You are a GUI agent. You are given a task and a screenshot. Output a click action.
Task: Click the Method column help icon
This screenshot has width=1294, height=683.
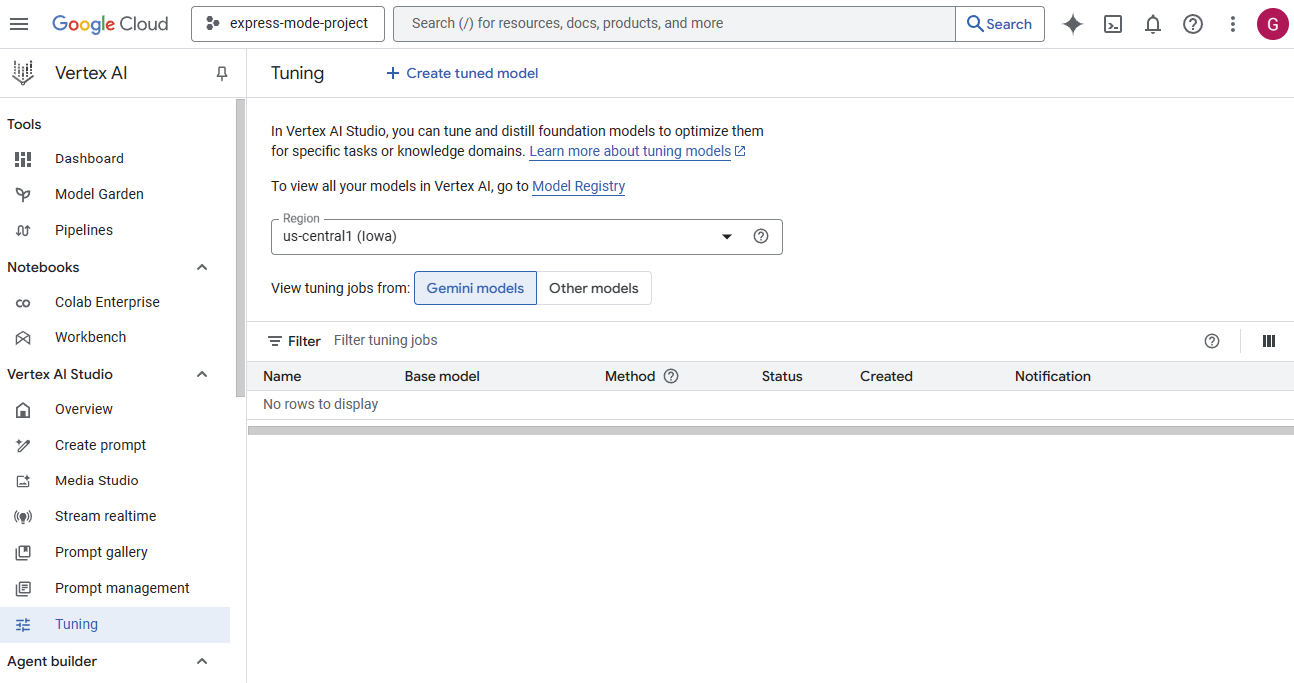[x=671, y=376]
